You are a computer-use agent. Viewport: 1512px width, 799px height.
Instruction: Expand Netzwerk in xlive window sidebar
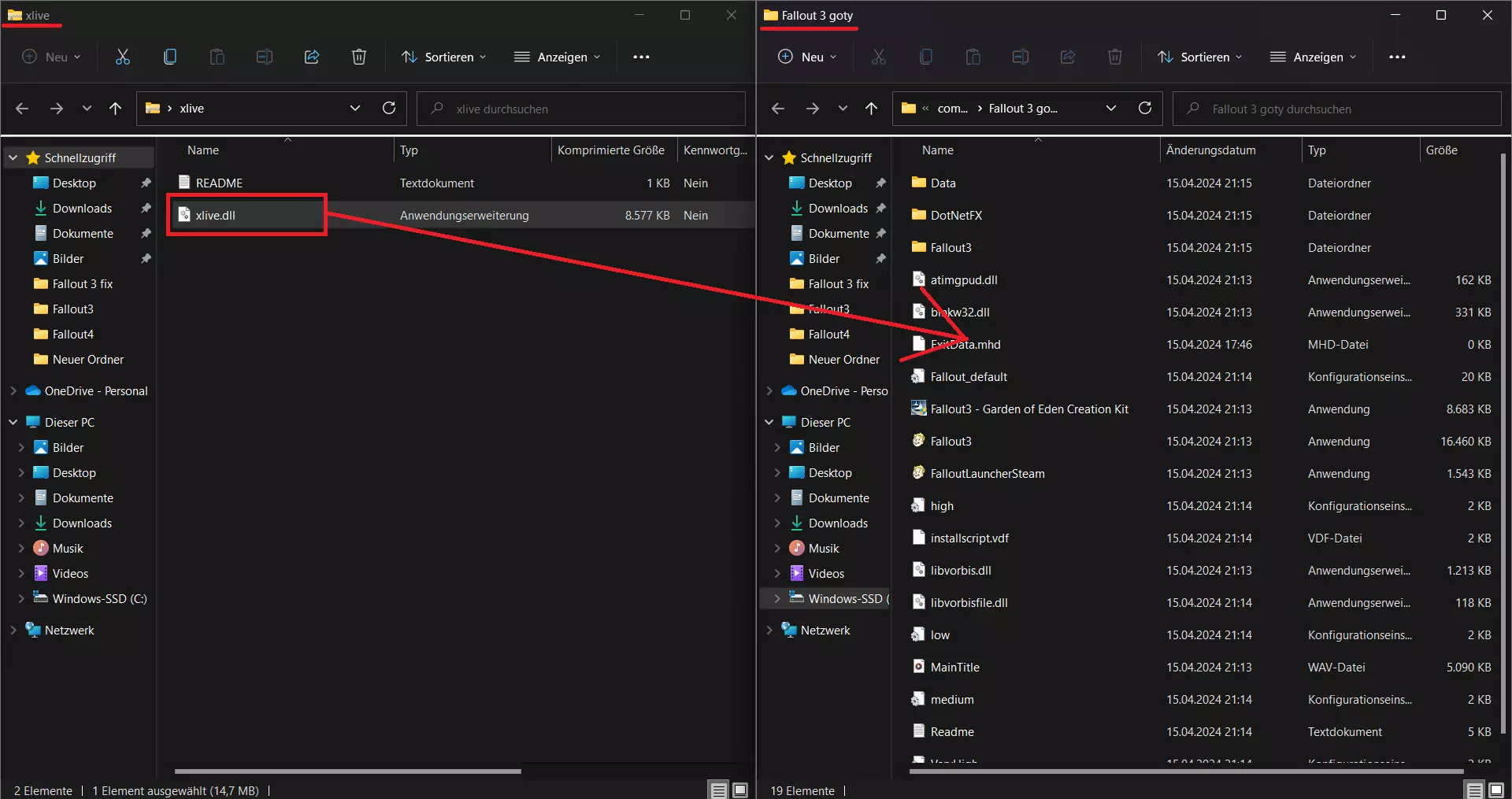pos(13,630)
